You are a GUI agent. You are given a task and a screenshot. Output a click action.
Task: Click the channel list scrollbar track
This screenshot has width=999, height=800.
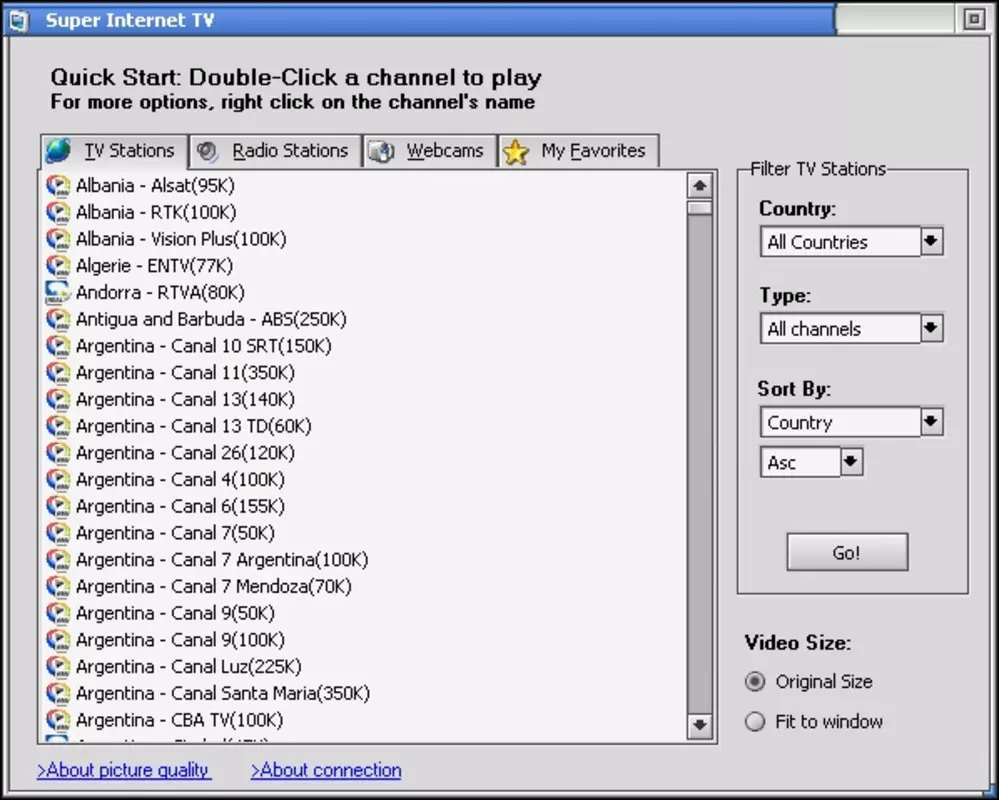(700, 465)
